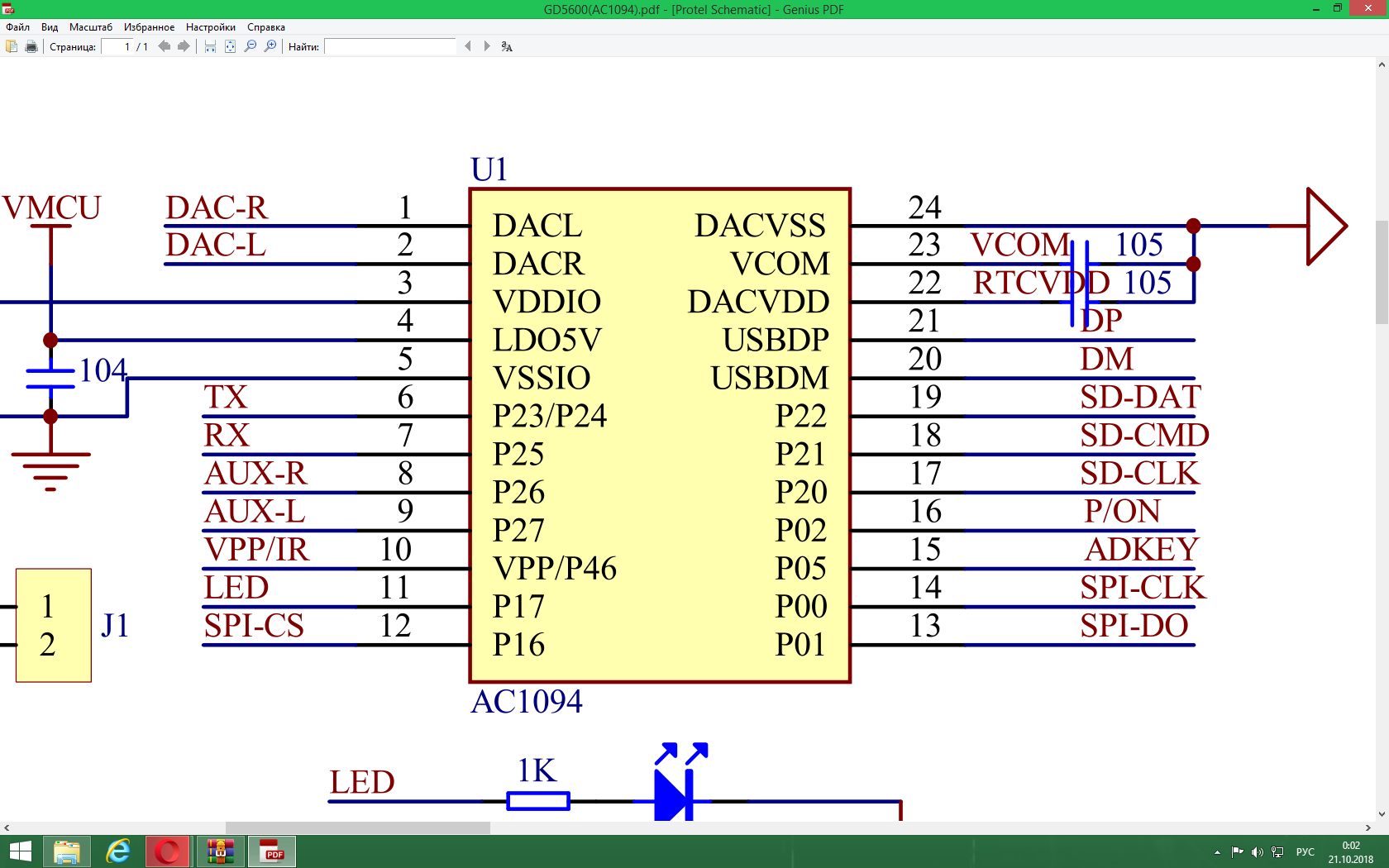Viewport: 1389px width, 868px height.
Task: Open File Explorer from taskbar
Action: [67, 851]
